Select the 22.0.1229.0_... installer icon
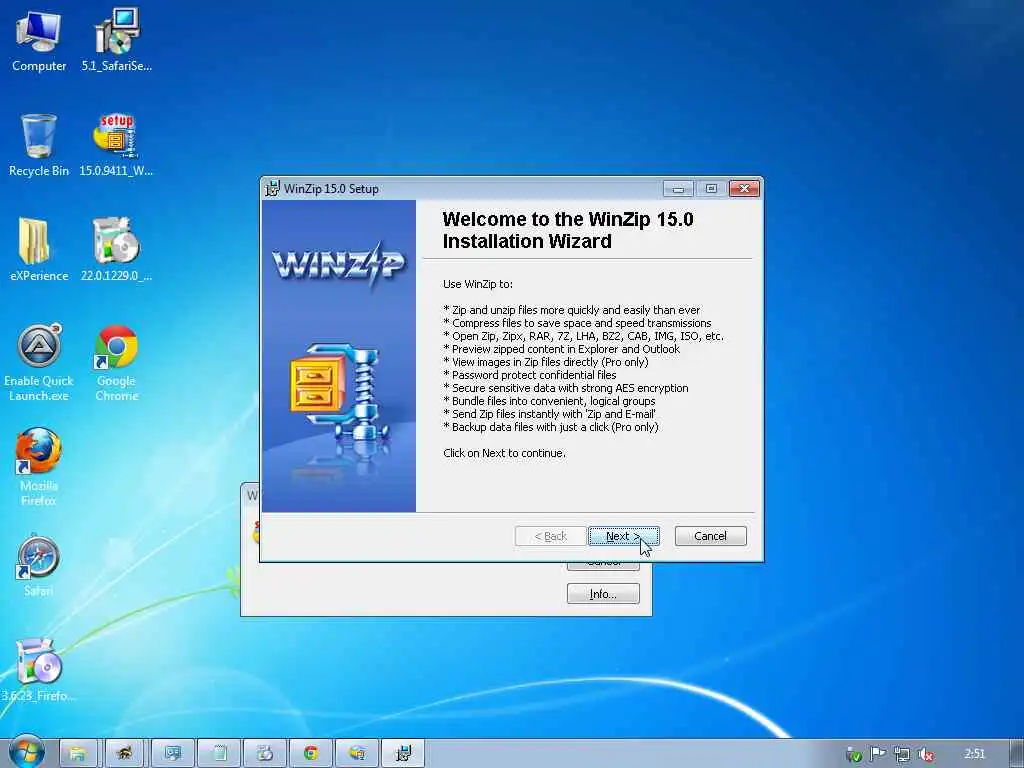Image resolution: width=1024 pixels, height=768 pixels. click(116, 249)
